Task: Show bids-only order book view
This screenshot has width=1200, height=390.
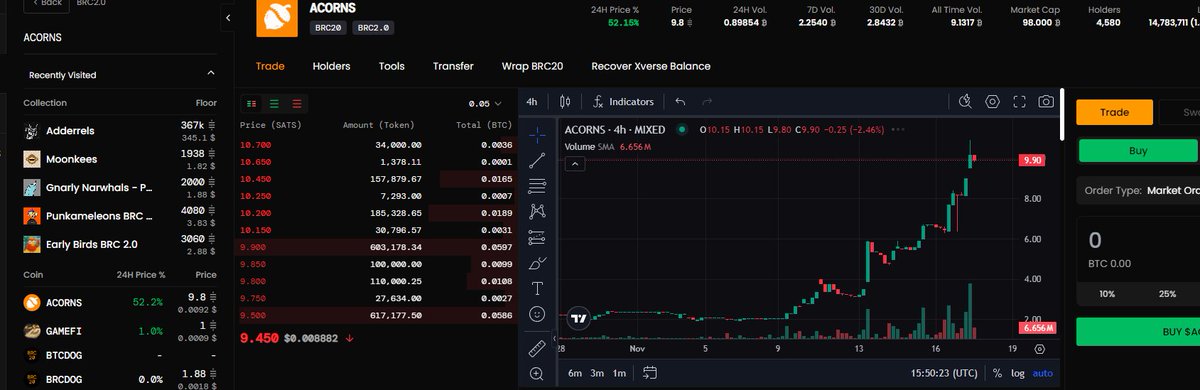Action: click(273, 103)
